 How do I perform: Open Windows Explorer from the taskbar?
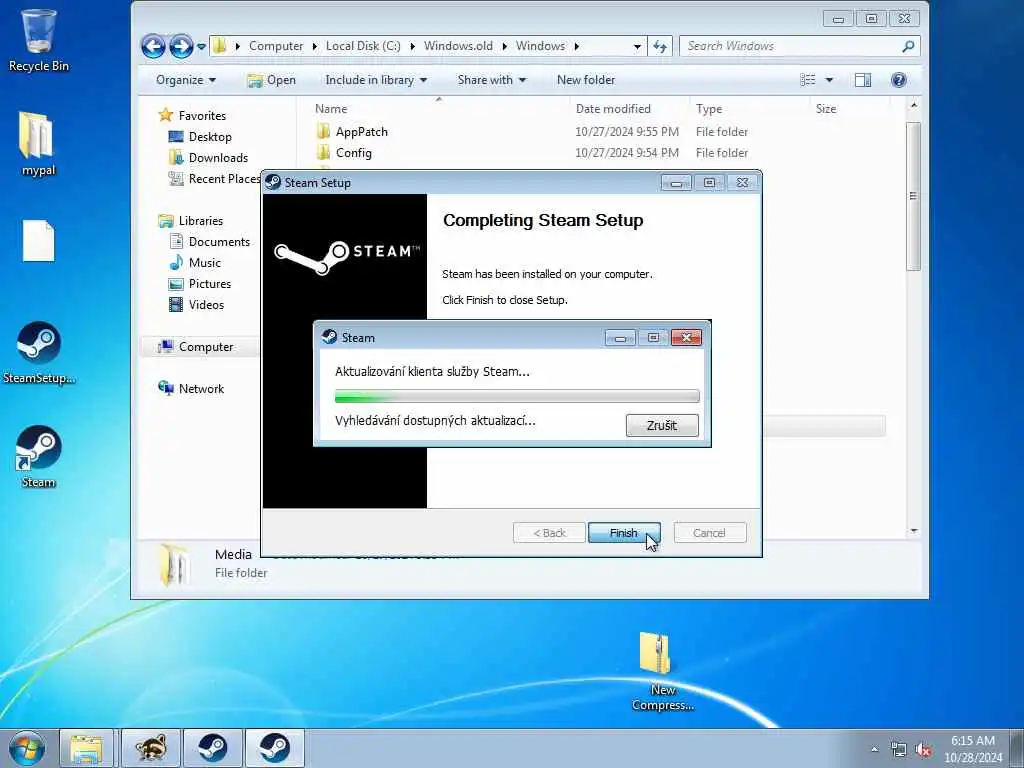click(87, 748)
